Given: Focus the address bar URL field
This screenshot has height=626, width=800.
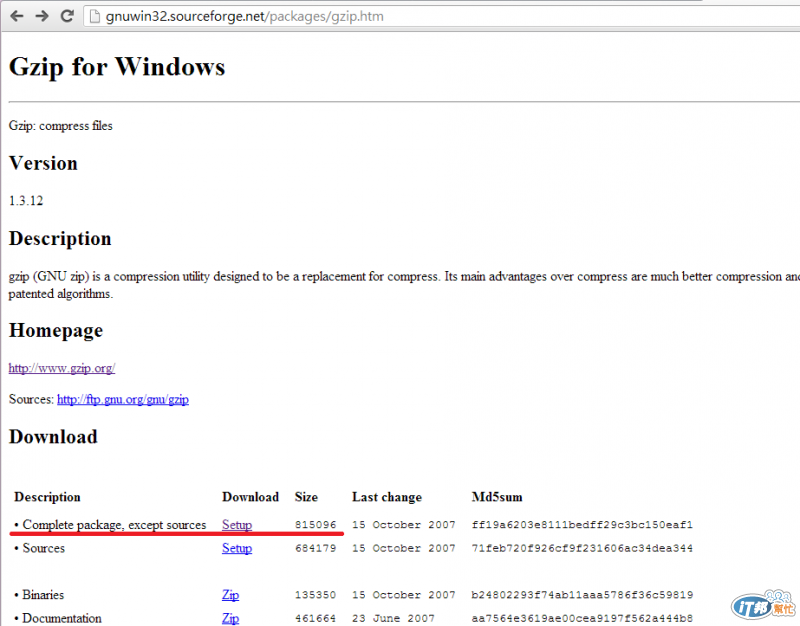Looking at the screenshot, I should (x=441, y=16).
